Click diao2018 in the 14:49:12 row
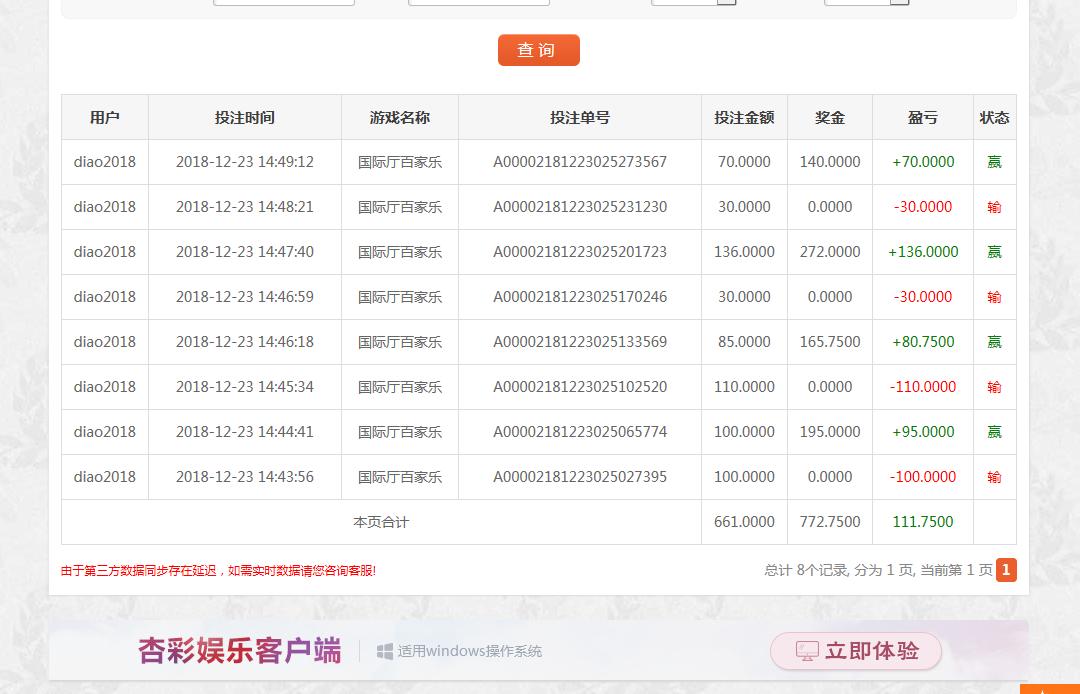1080x694 pixels. (x=105, y=162)
